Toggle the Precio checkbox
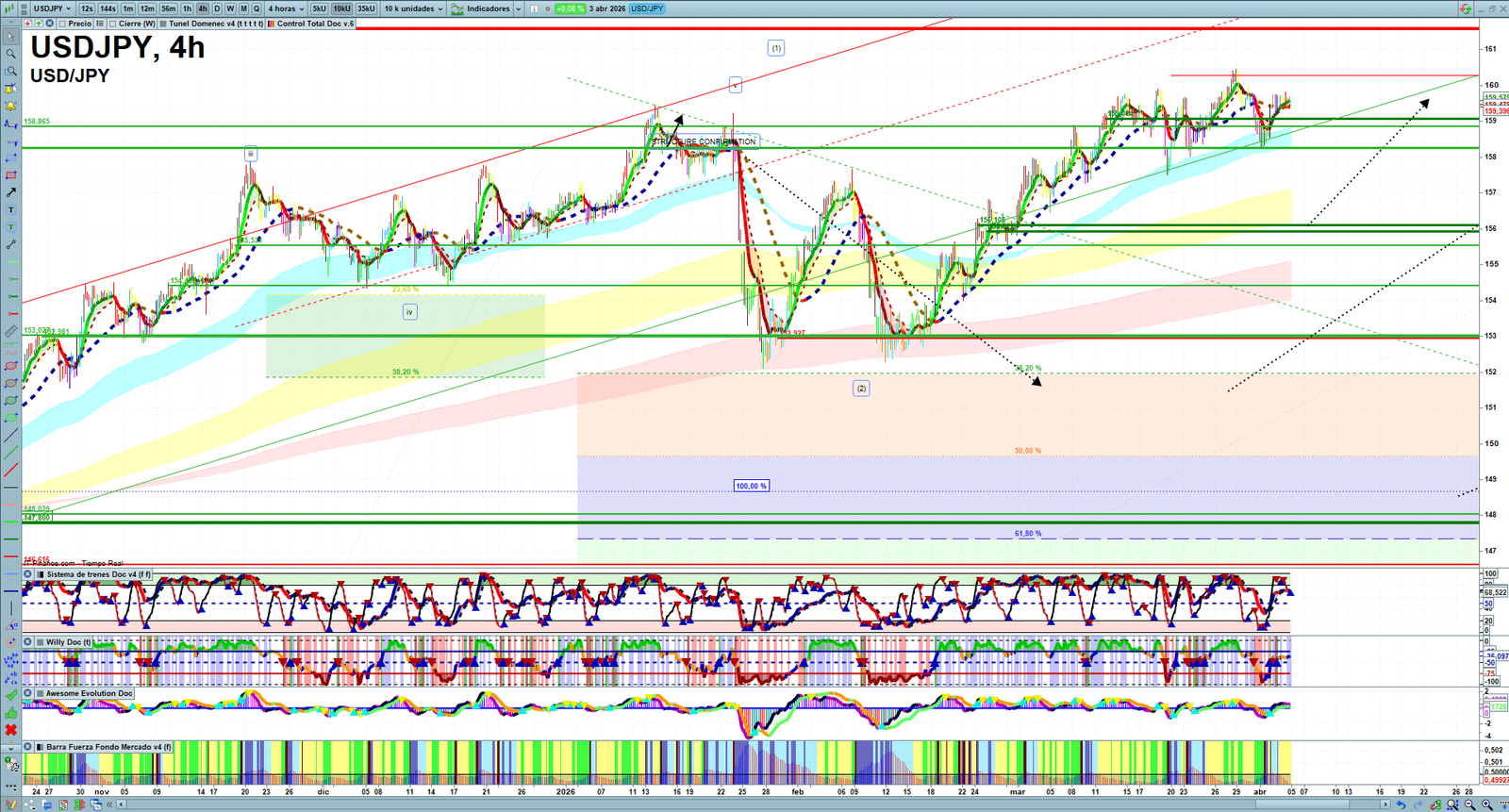The image size is (1509, 812). (x=62, y=24)
